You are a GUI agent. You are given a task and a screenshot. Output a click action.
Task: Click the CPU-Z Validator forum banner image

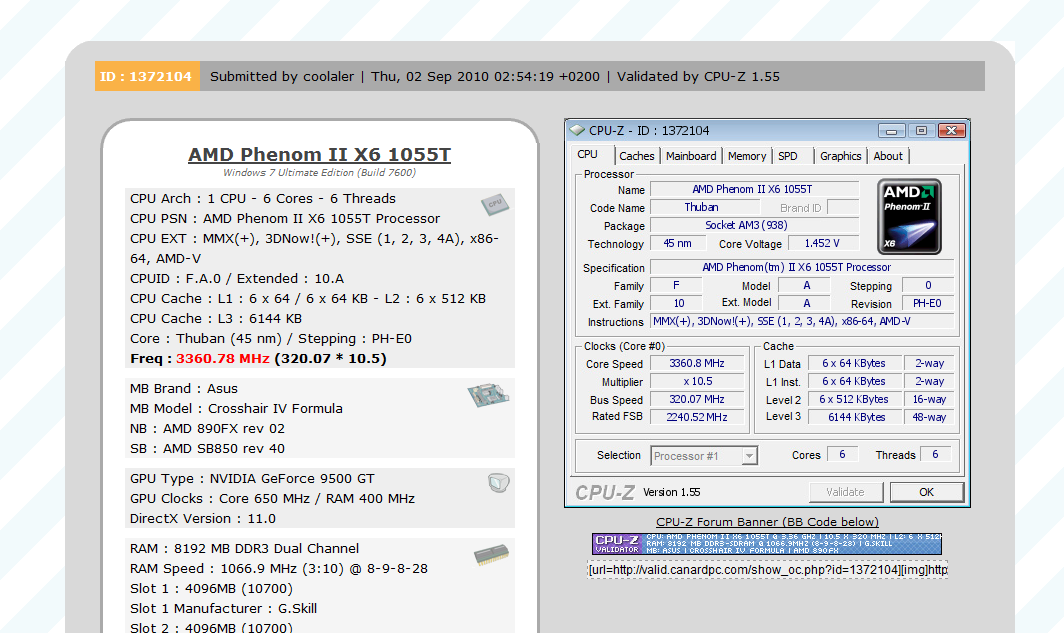coord(767,544)
